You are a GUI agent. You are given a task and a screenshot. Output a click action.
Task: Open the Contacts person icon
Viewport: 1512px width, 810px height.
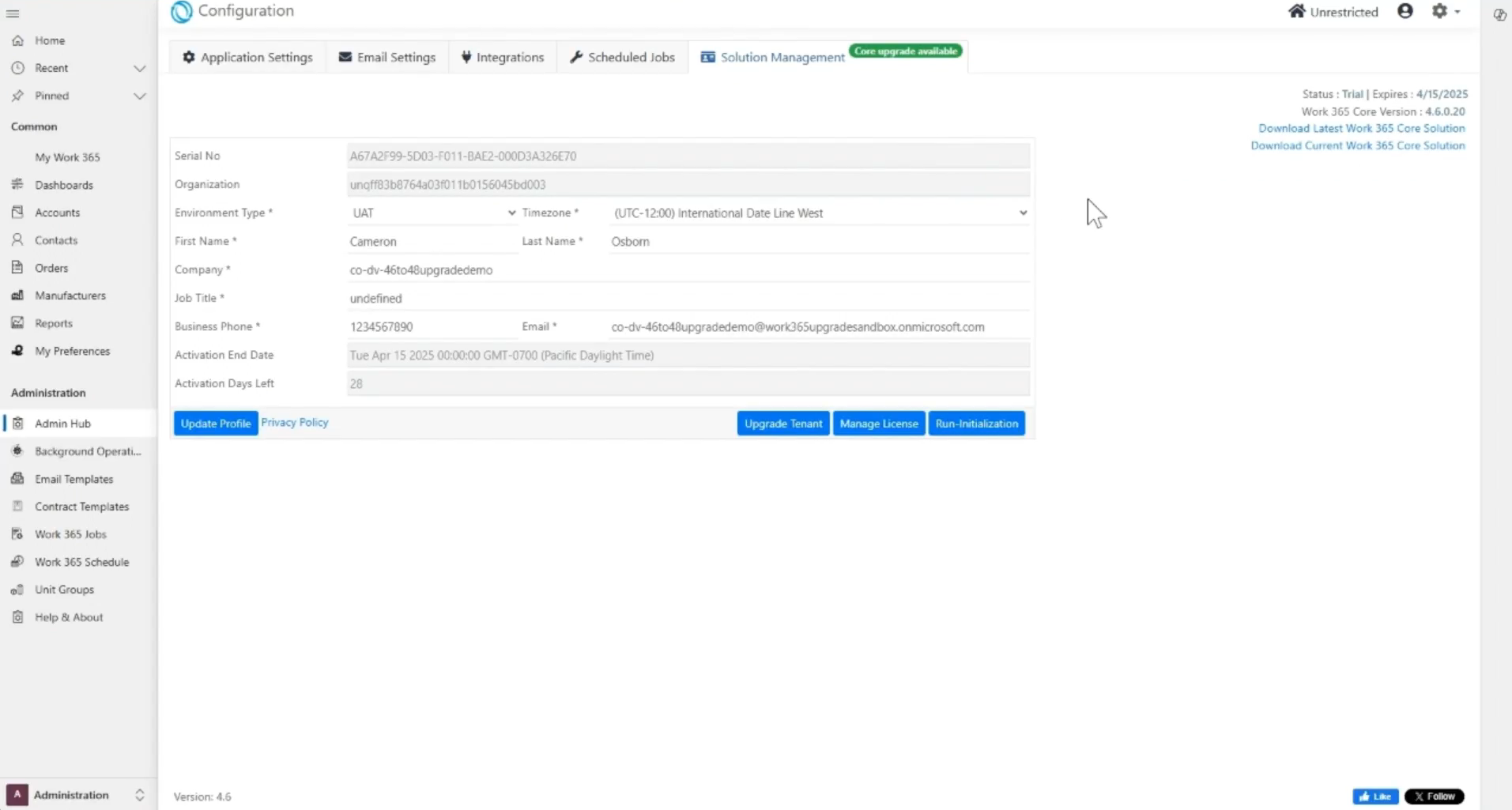click(x=17, y=240)
